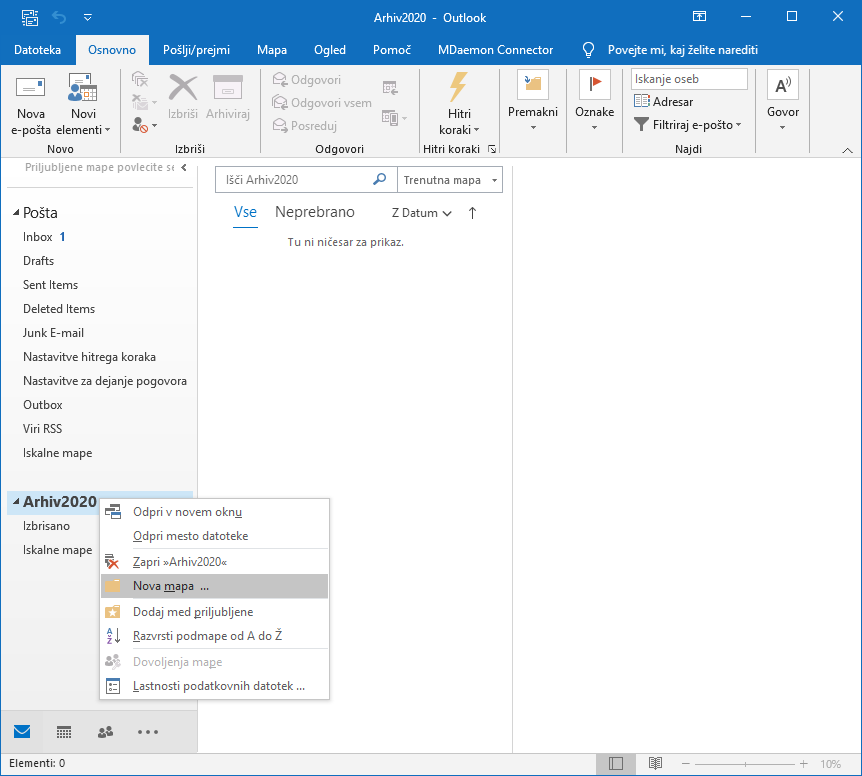Click the send/receive all folders quick access icon
The width and height of the screenshot is (862, 776).
coord(30,18)
